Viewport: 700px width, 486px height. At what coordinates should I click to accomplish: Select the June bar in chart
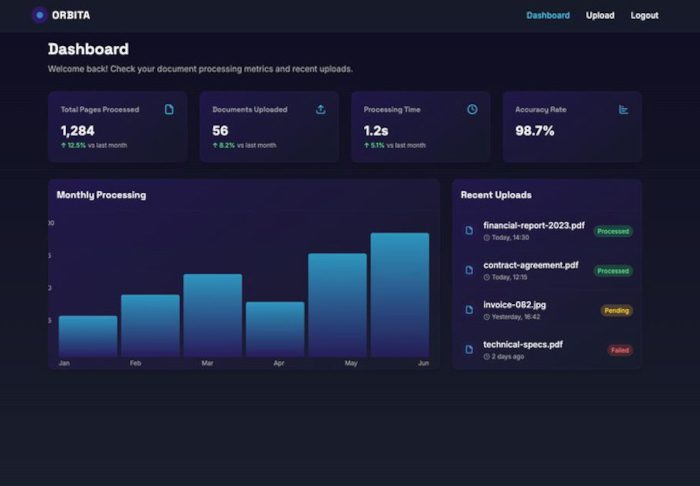pyautogui.click(x=400, y=294)
